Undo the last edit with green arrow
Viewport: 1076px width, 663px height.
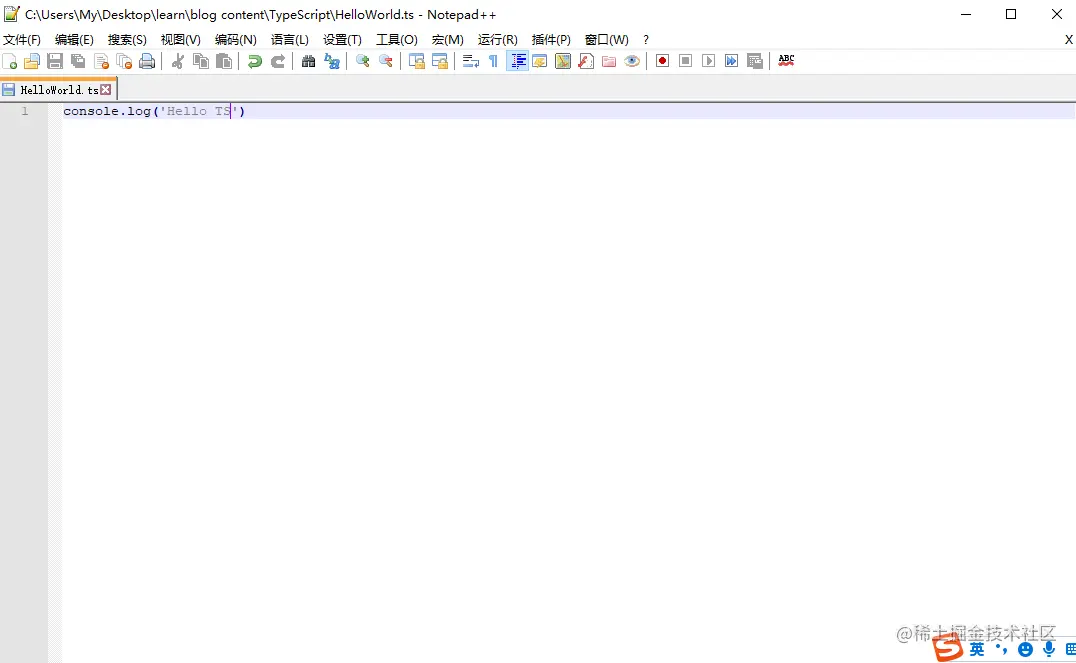255,61
